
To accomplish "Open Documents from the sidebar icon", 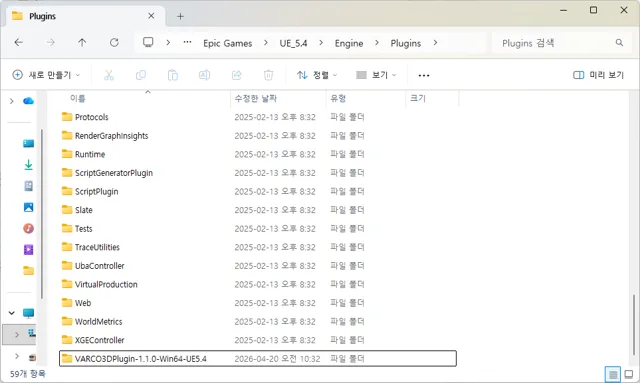I will click(x=29, y=186).
